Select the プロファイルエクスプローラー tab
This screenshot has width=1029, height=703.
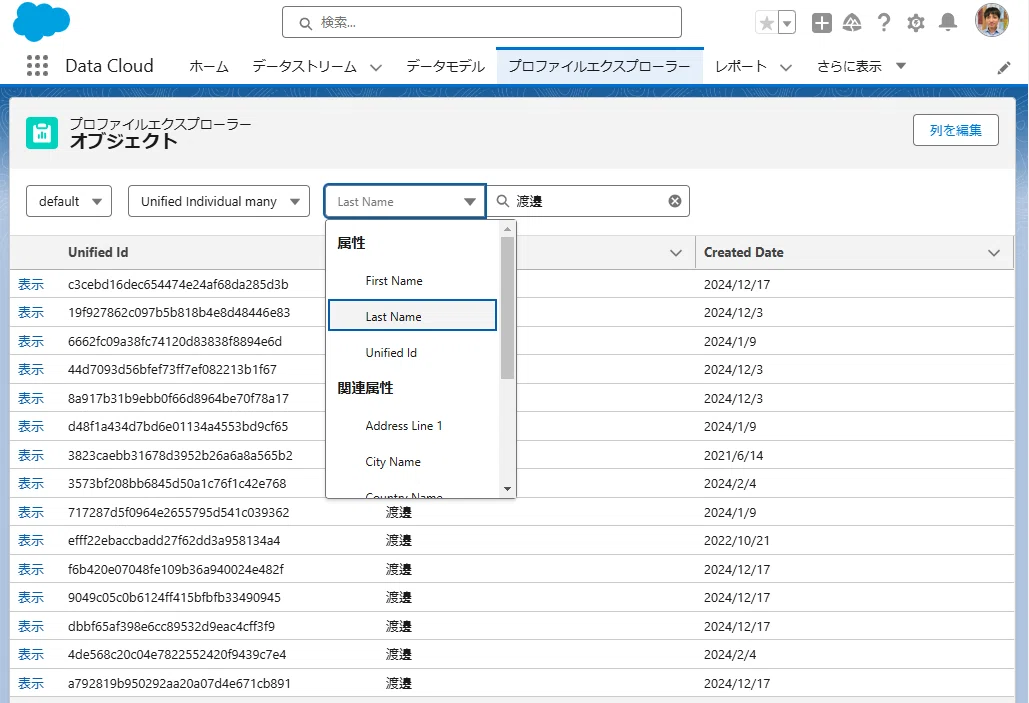[599, 66]
